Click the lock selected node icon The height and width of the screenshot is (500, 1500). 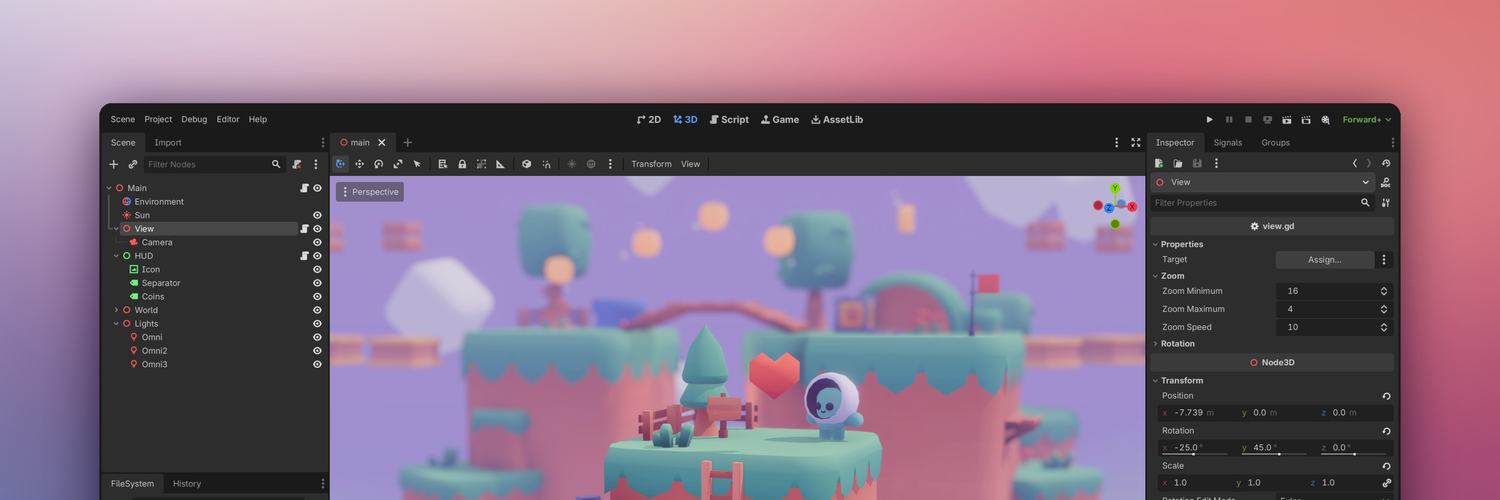click(x=462, y=164)
